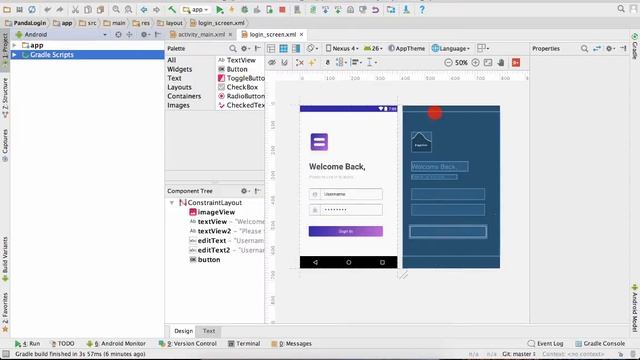Click the Apply Changes lightning icon
640x360 pixels.
pyautogui.click(x=232, y=9)
